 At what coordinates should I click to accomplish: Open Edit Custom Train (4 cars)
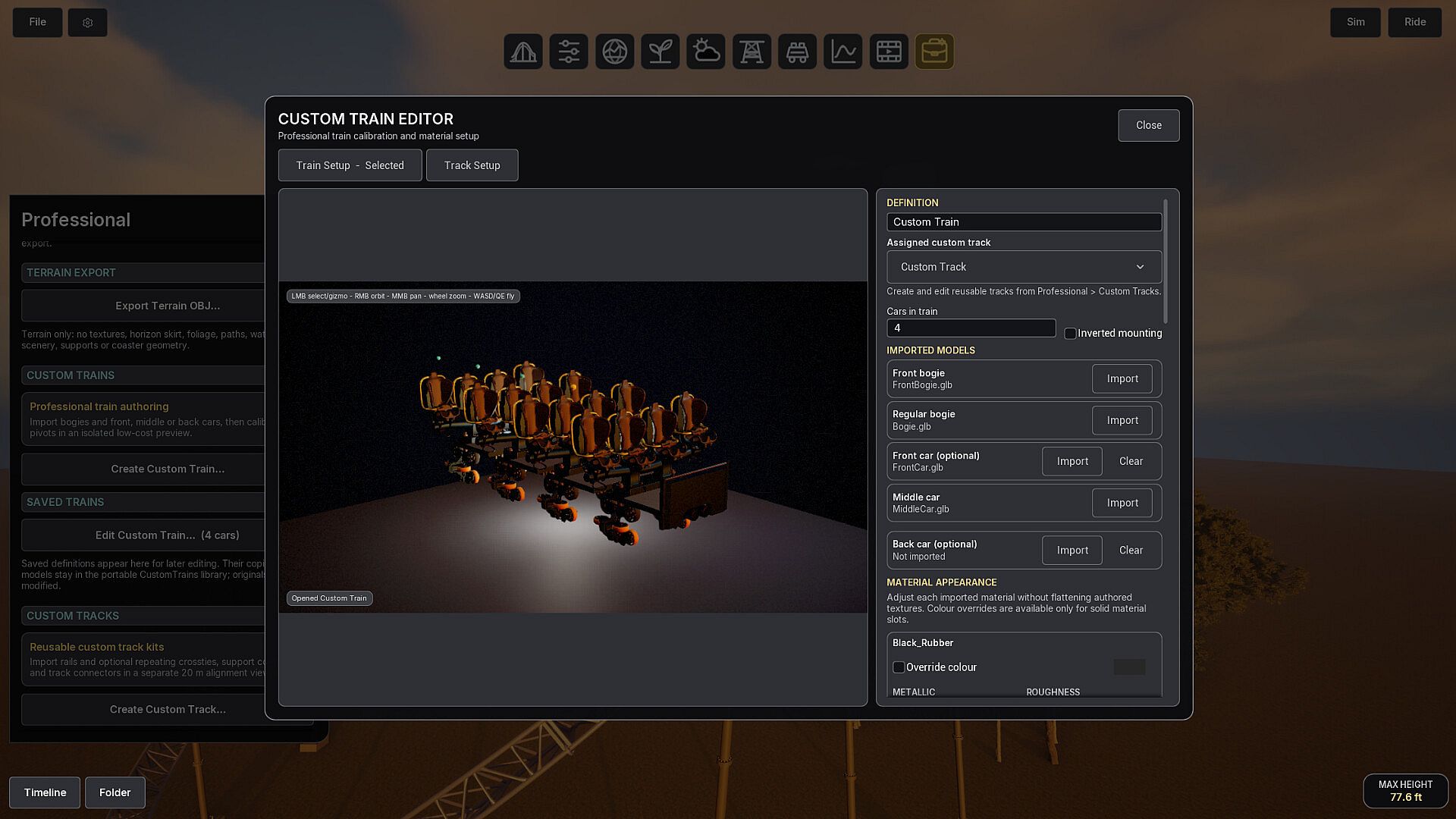(x=168, y=535)
